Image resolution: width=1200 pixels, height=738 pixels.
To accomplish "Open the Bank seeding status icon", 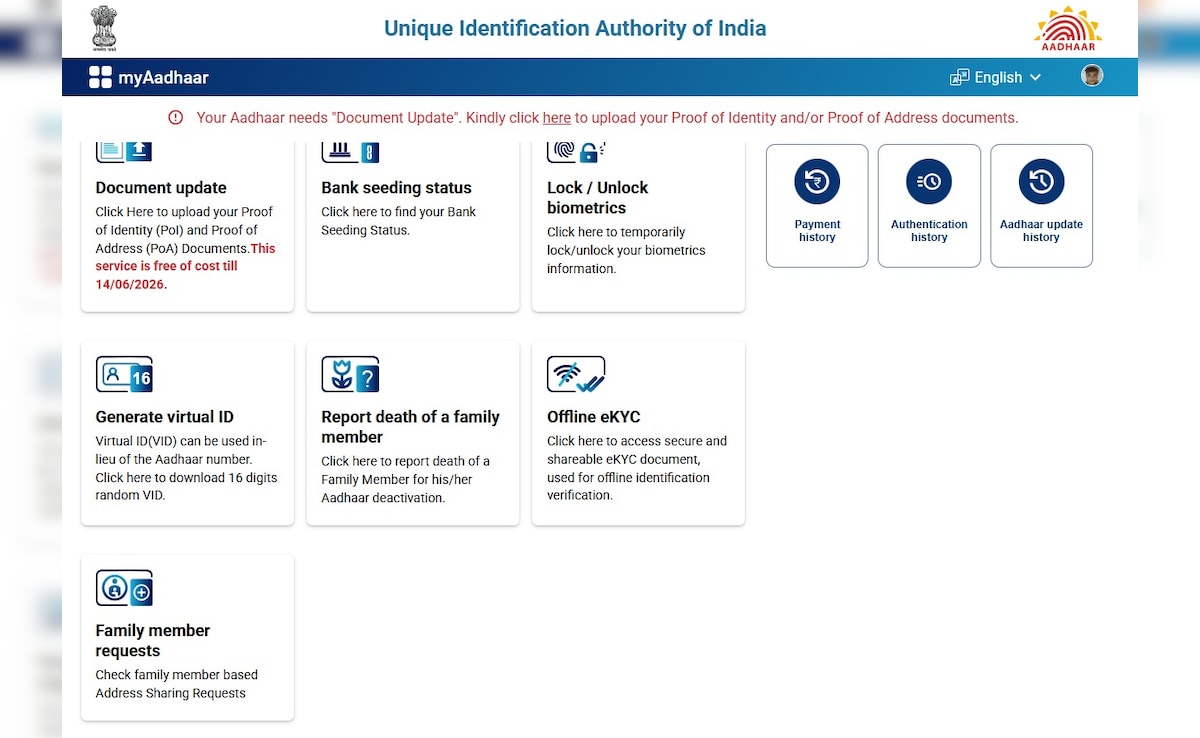I will tap(350, 152).
